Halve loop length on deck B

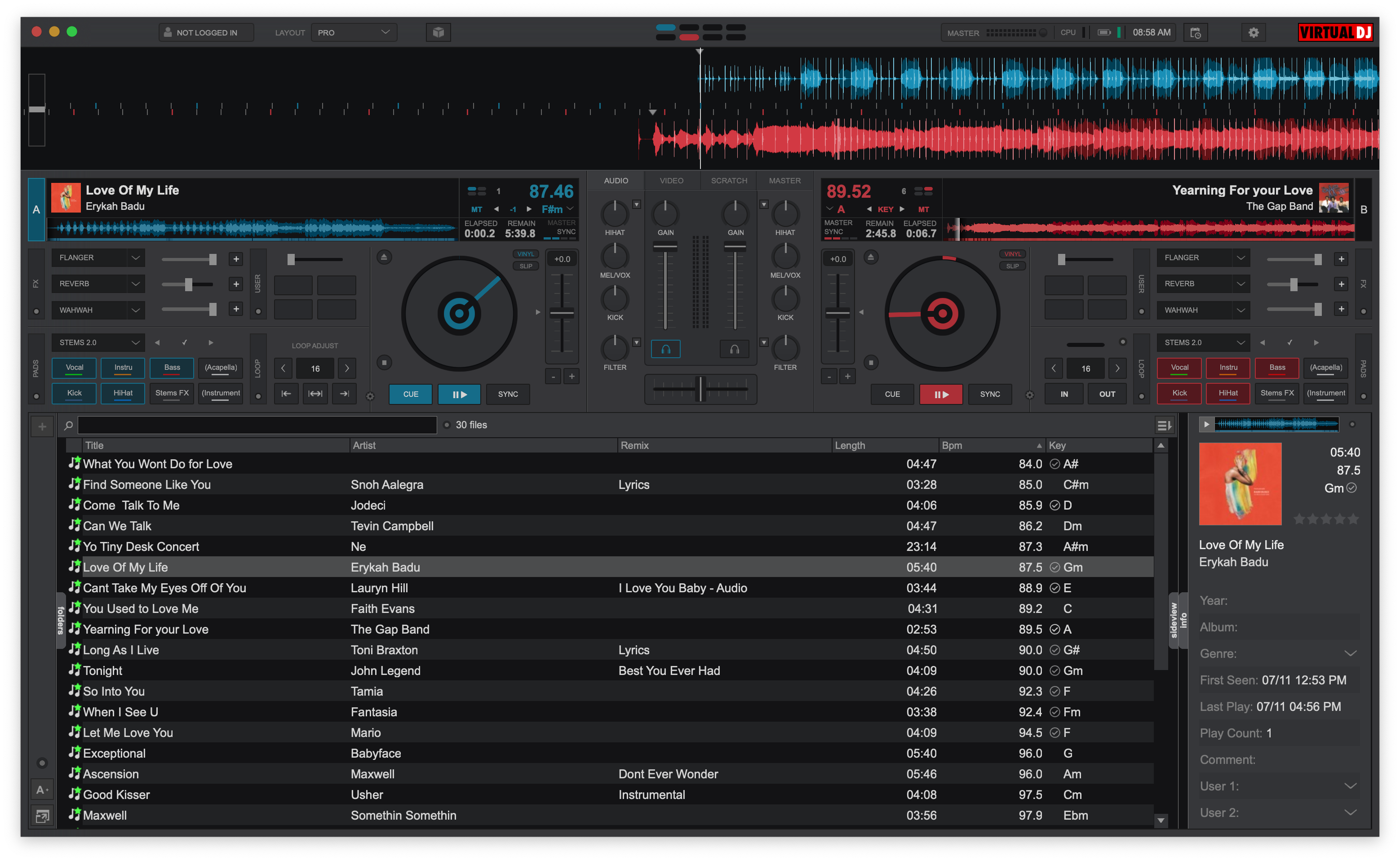[x=1053, y=368]
